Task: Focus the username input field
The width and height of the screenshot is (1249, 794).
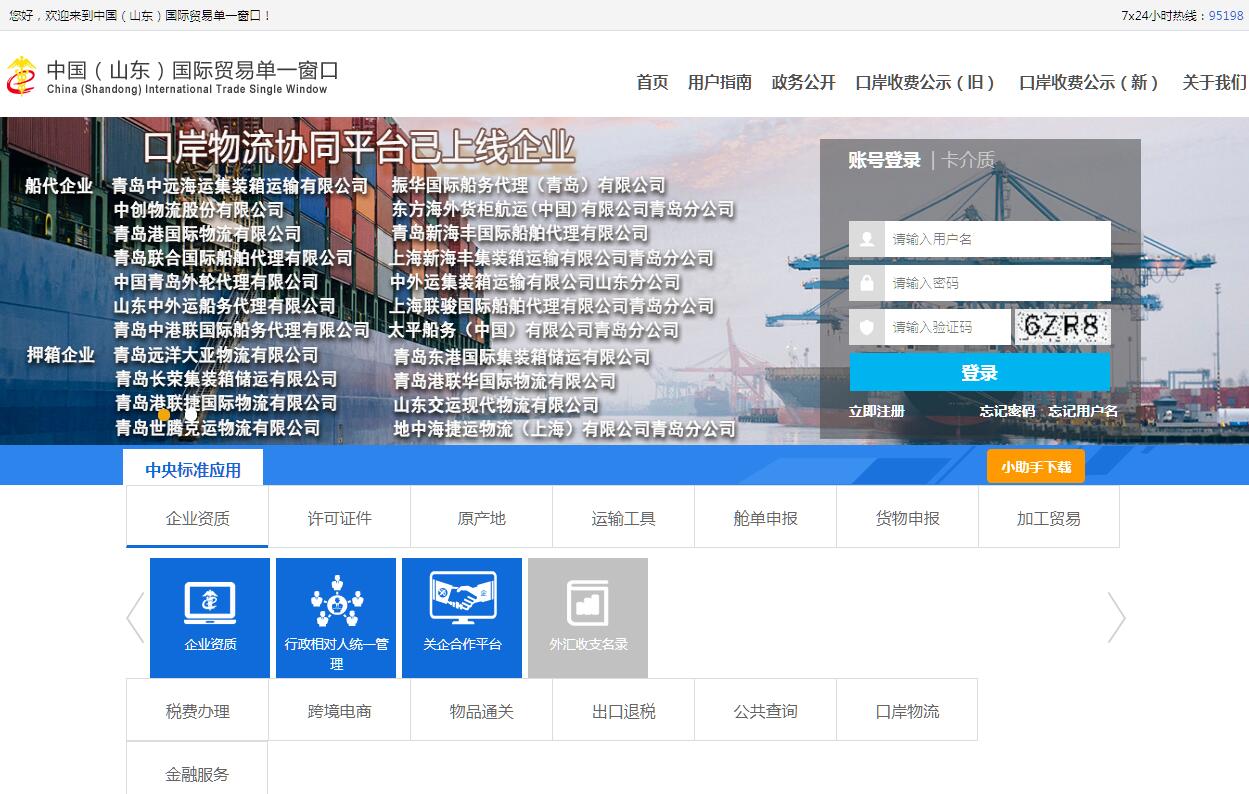Action: (x=997, y=239)
